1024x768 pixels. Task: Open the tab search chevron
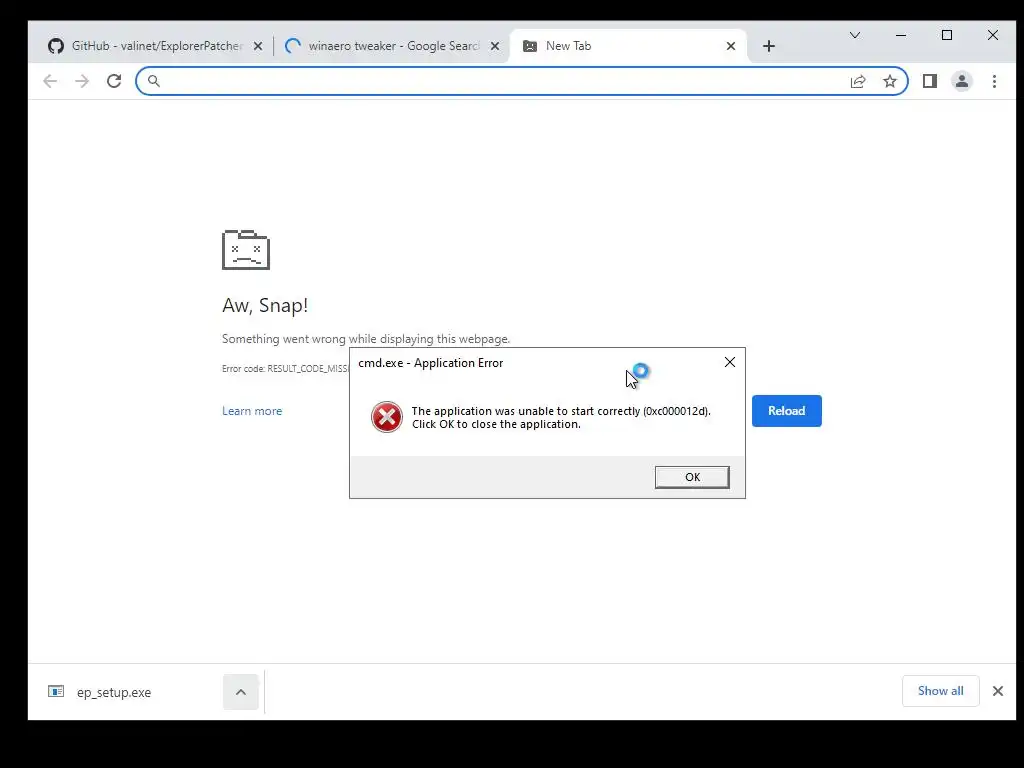pos(855,35)
